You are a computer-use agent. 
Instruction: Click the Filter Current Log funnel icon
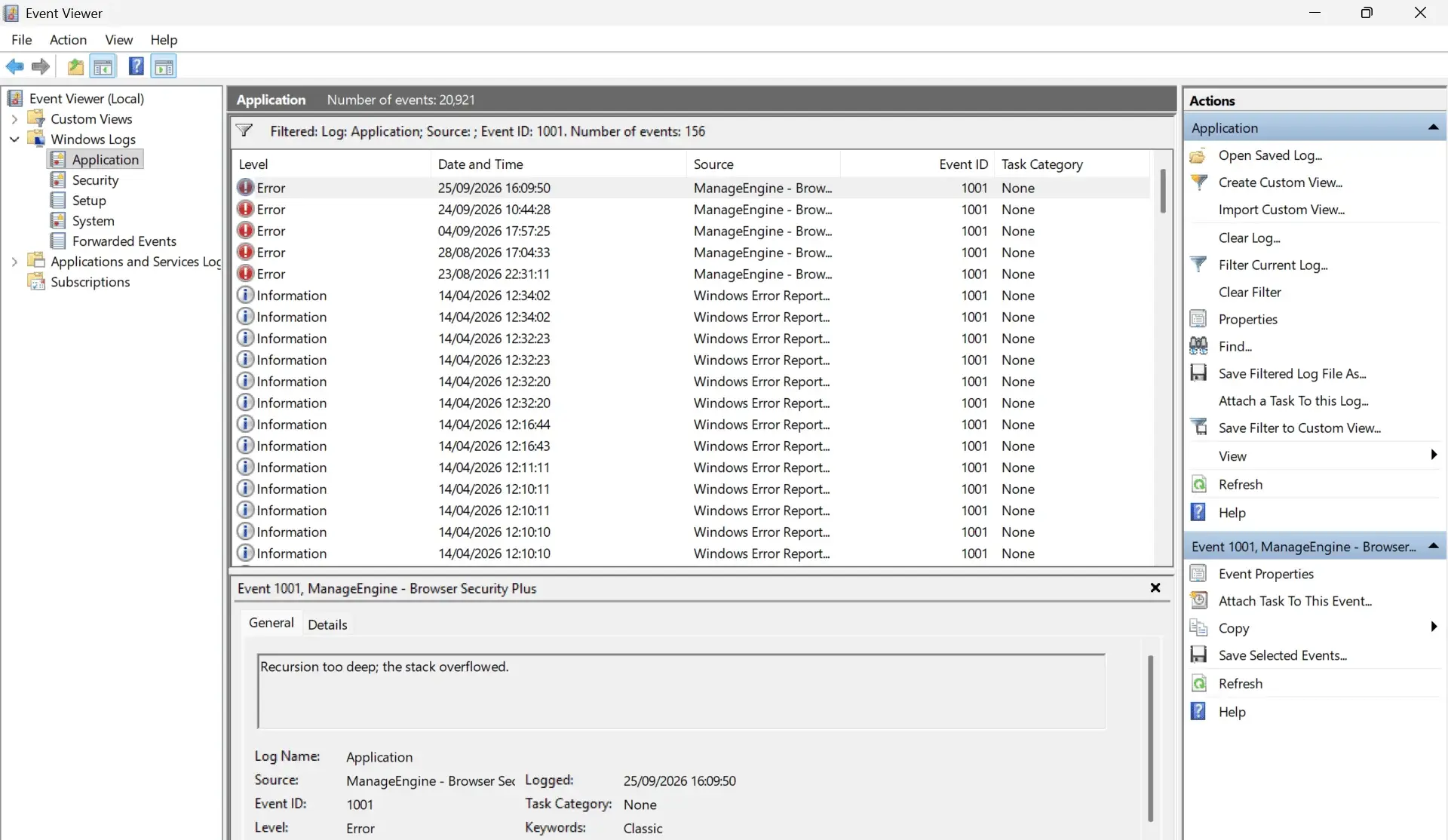pyautogui.click(x=1198, y=265)
